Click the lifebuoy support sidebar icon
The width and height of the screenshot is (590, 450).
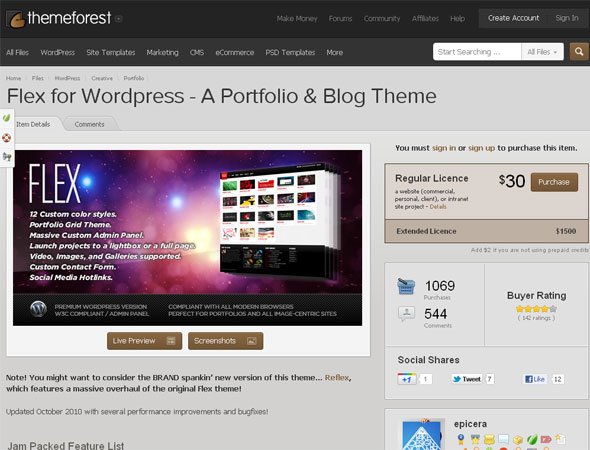point(7,138)
